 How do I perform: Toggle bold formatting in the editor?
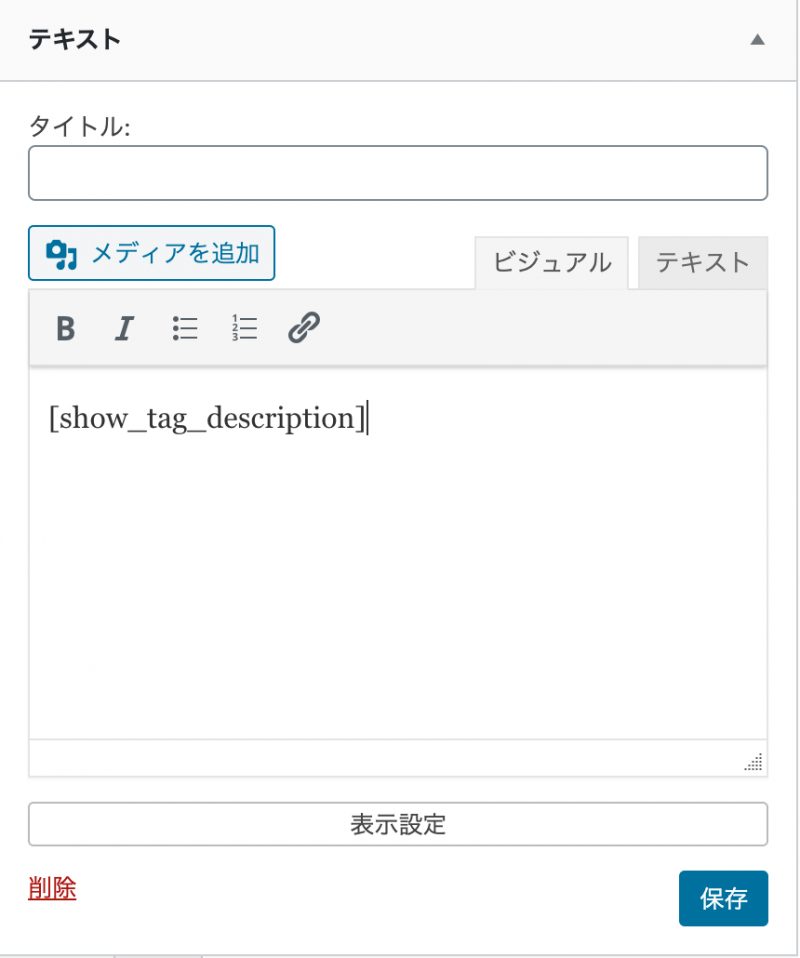66,328
